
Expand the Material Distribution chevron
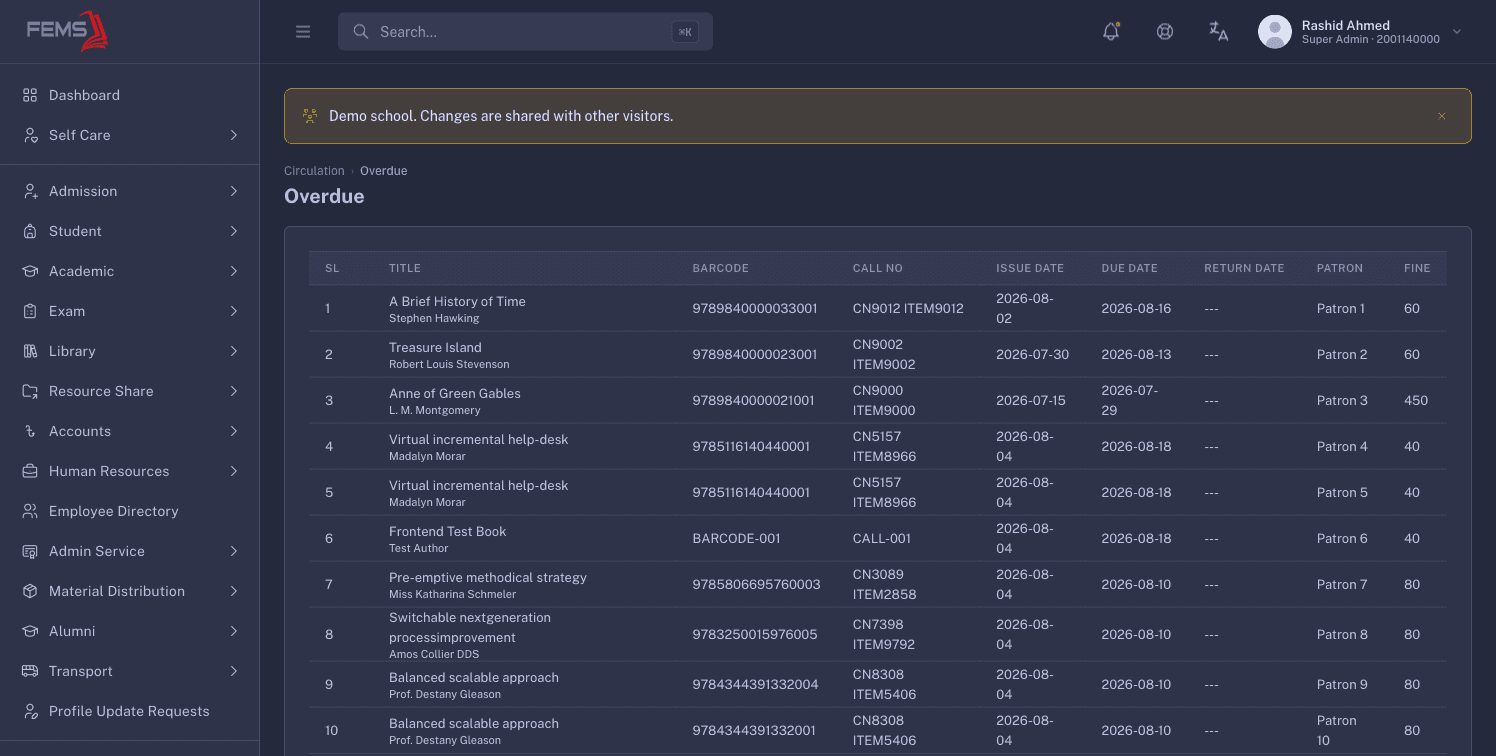pos(233,591)
